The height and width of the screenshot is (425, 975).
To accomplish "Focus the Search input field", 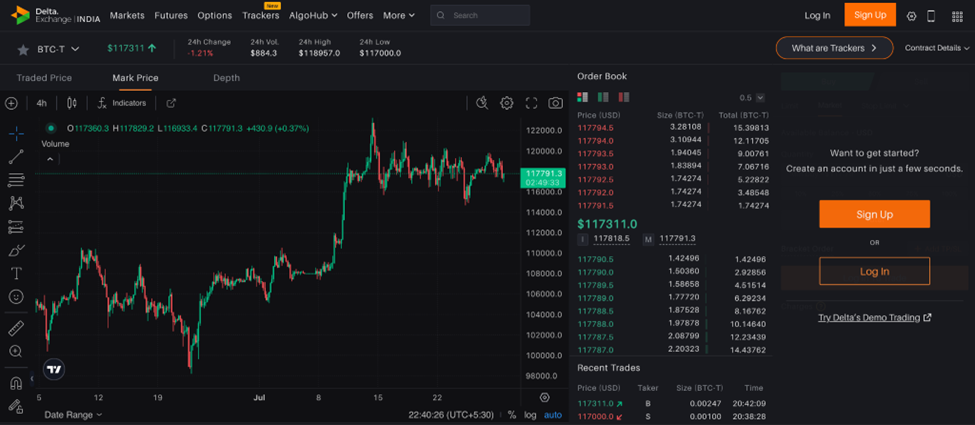I will (480, 16).
